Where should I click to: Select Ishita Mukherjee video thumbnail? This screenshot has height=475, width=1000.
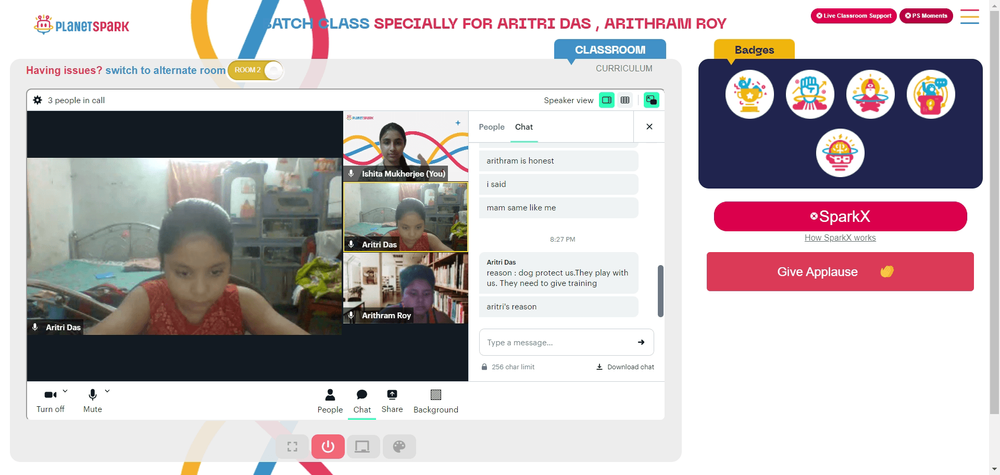(x=406, y=146)
